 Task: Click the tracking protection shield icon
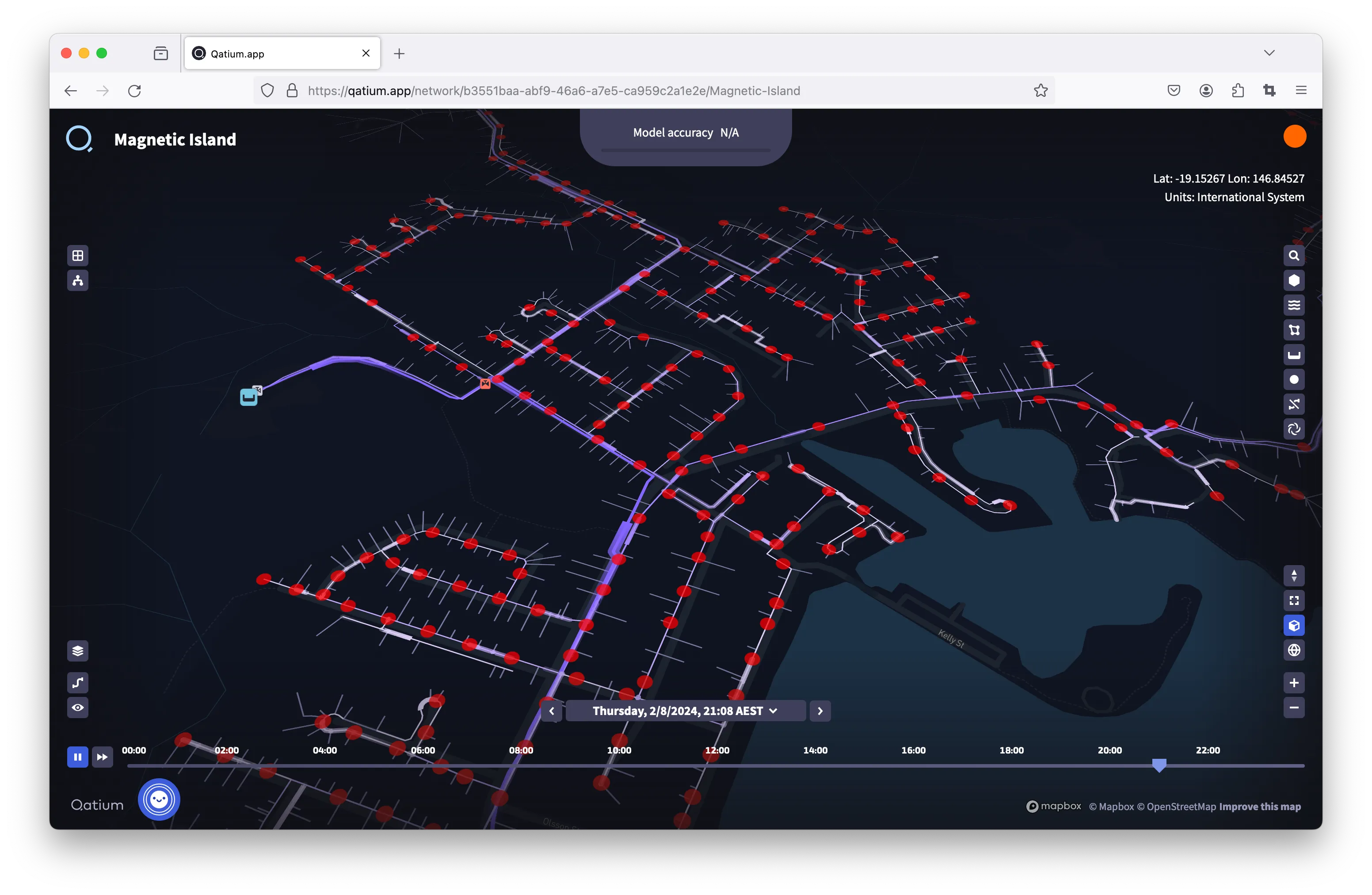tap(267, 91)
